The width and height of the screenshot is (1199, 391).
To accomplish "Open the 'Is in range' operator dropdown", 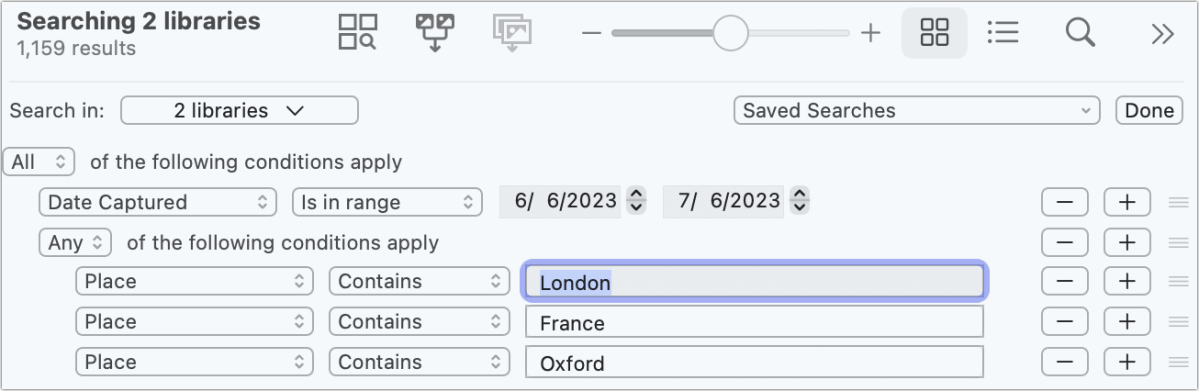I will [x=387, y=202].
